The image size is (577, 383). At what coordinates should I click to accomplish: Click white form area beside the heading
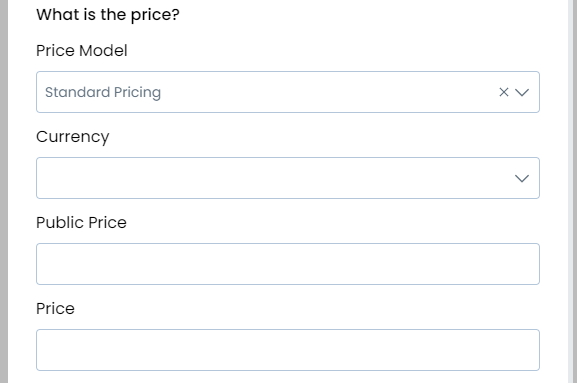click(x=368, y=15)
